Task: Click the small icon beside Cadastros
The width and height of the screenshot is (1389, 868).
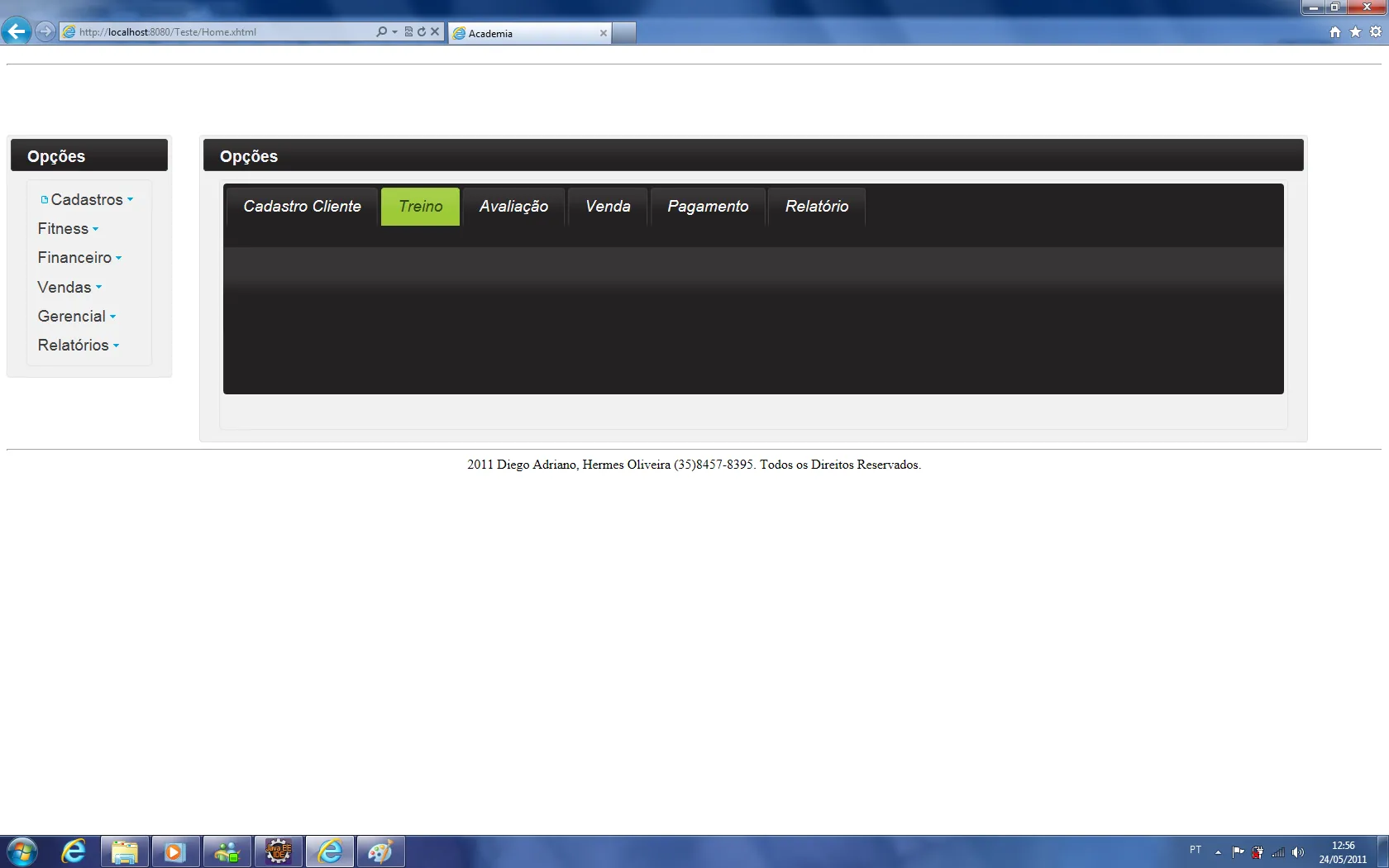Action: 44,200
